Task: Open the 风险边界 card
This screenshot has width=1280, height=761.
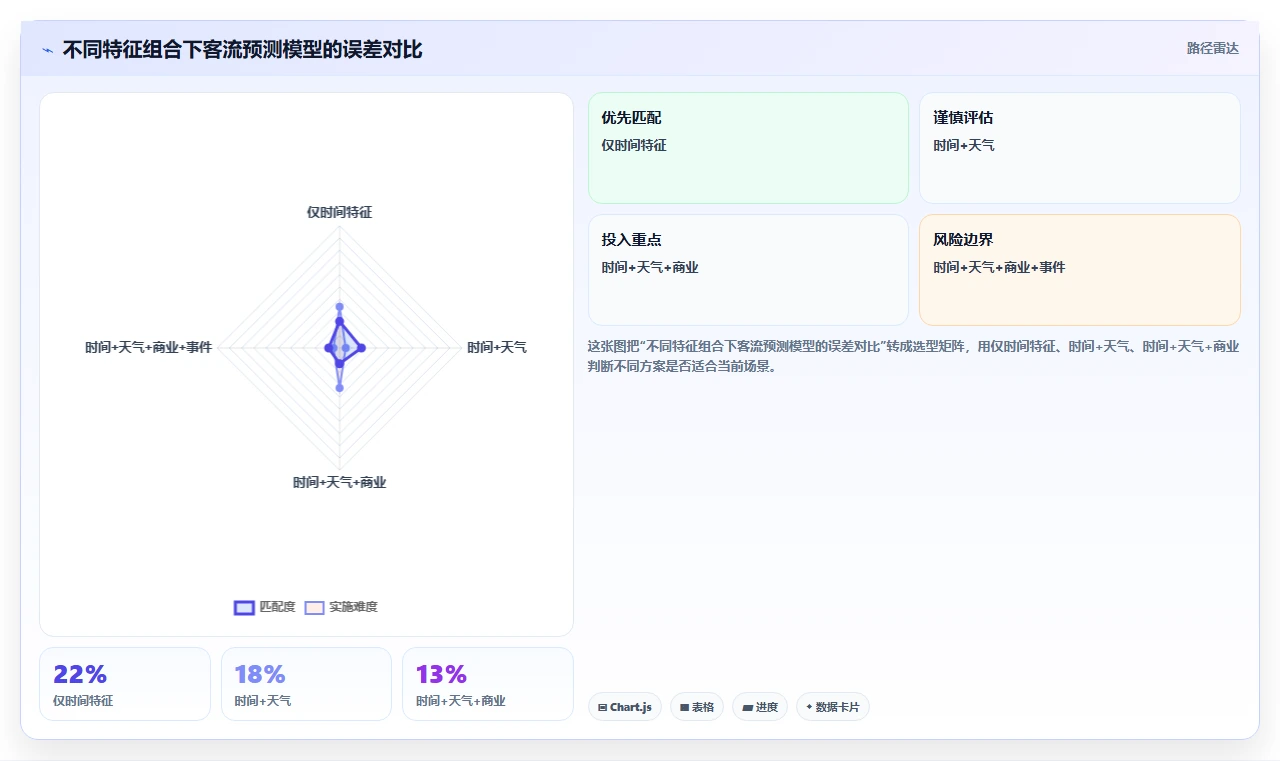Action: tap(1080, 270)
